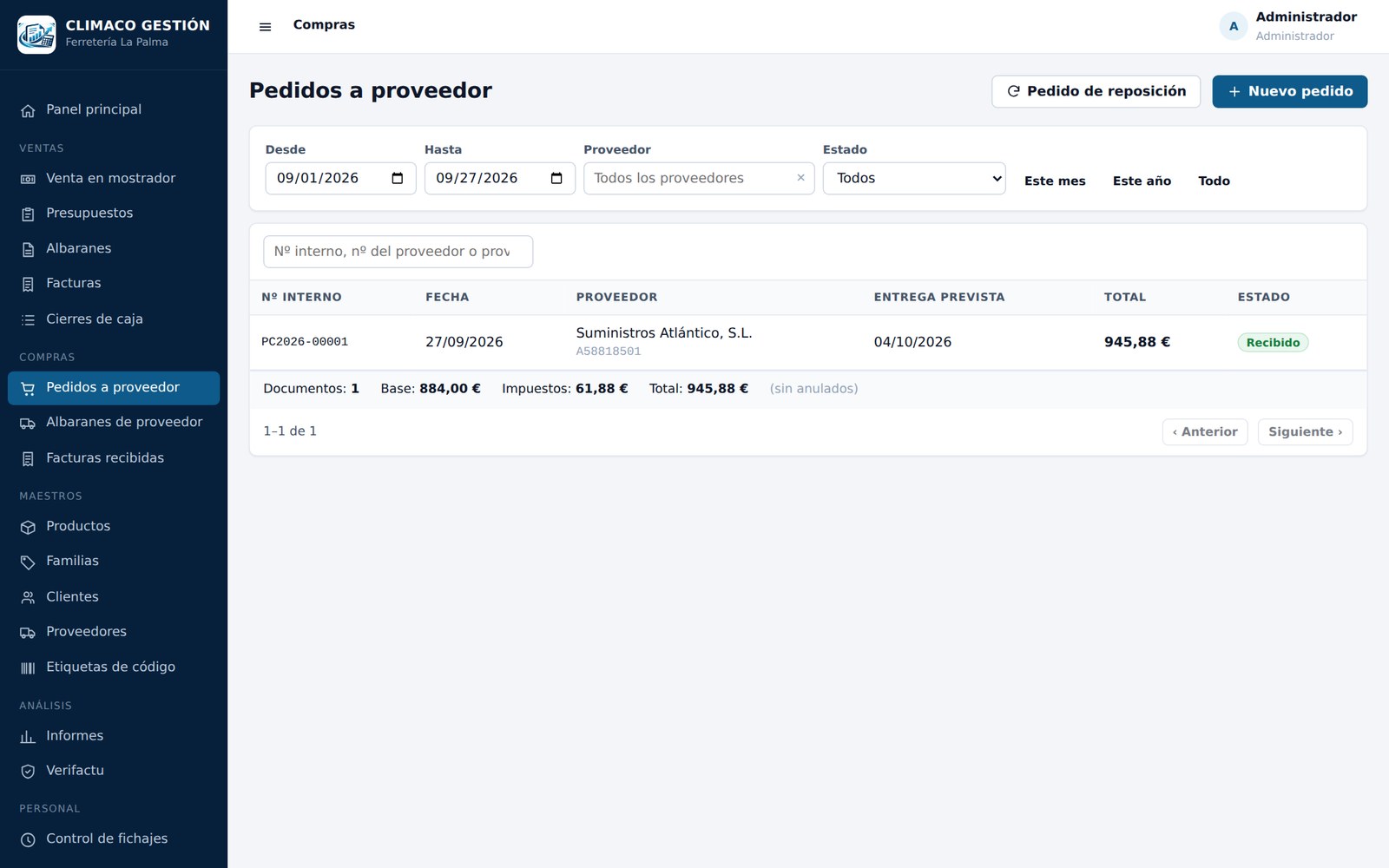The height and width of the screenshot is (868, 1389).
Task: Click the Productos box icon
Action: pos(28,527)
